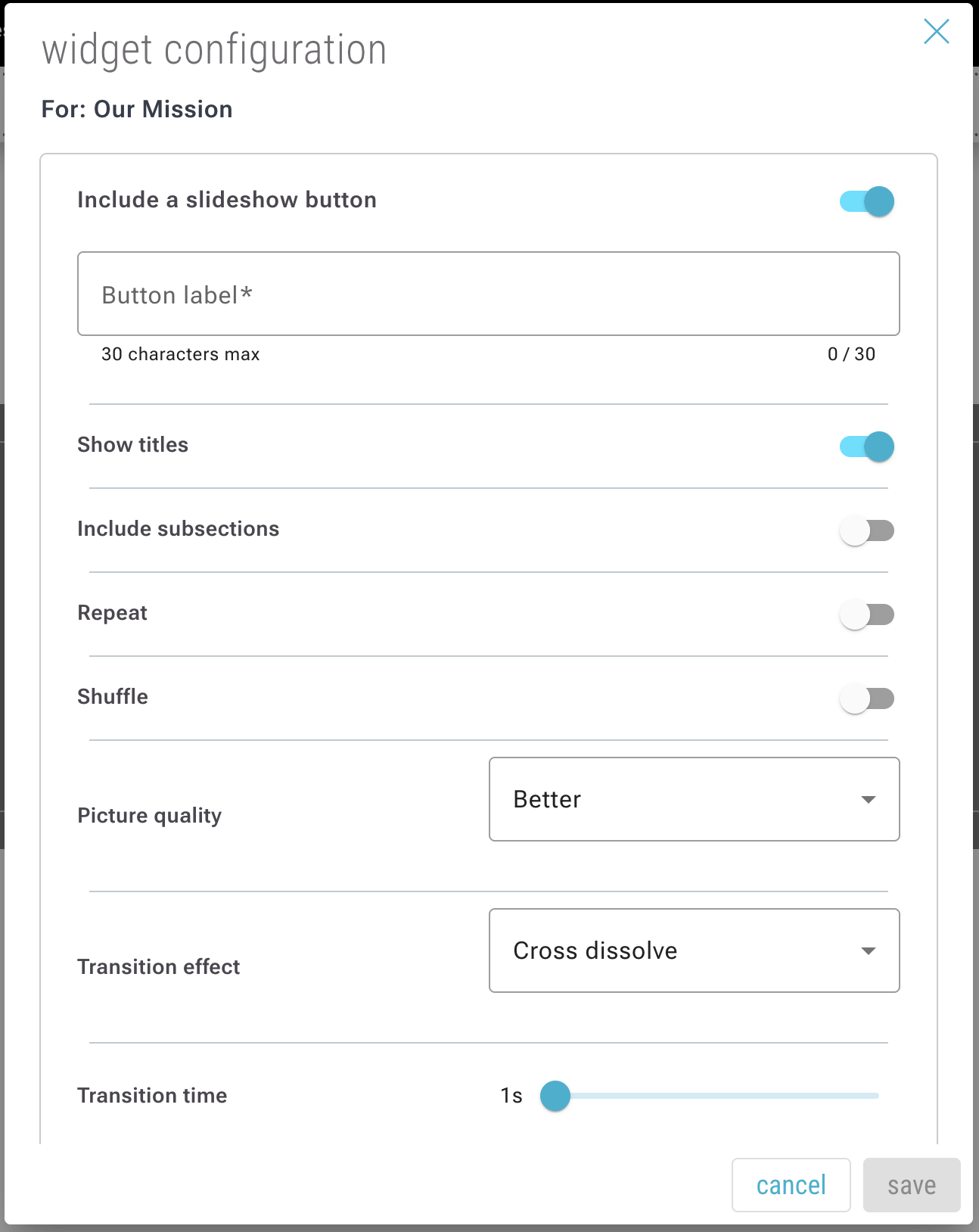Enable the Include subsections toggle

coord(867,530)
